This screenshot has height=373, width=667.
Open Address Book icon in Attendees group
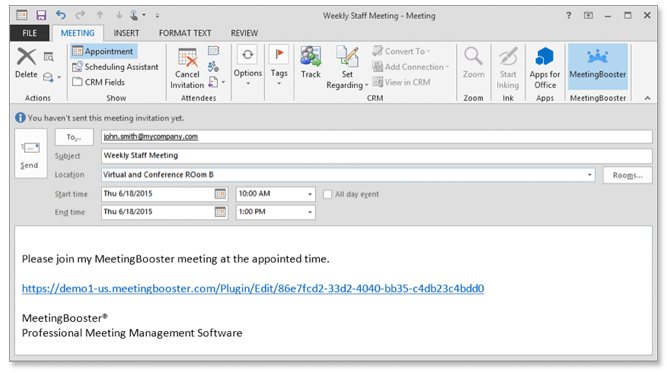pyautogui.click(x=214, y=51)
